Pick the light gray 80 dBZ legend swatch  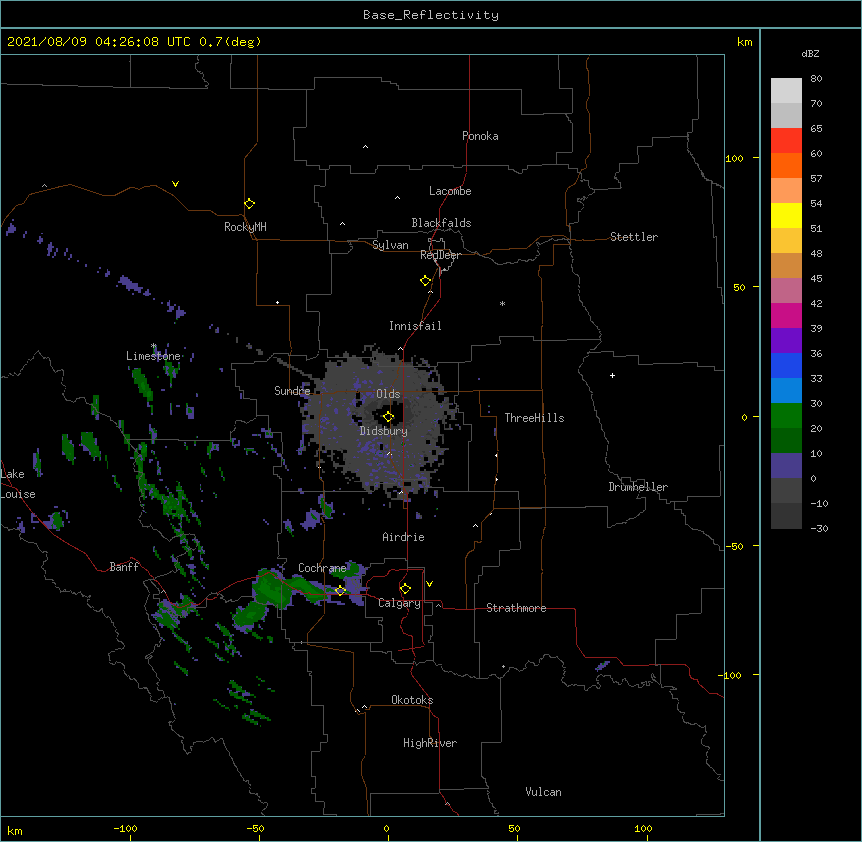tap(786, 91)
